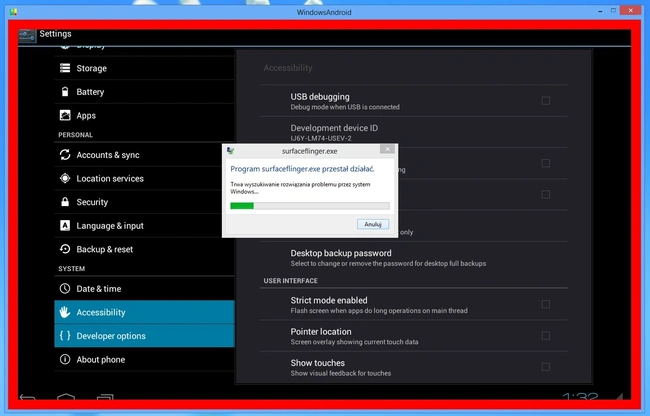Open Location services target icon
The image size is (650, 416).
click(65, 178)
